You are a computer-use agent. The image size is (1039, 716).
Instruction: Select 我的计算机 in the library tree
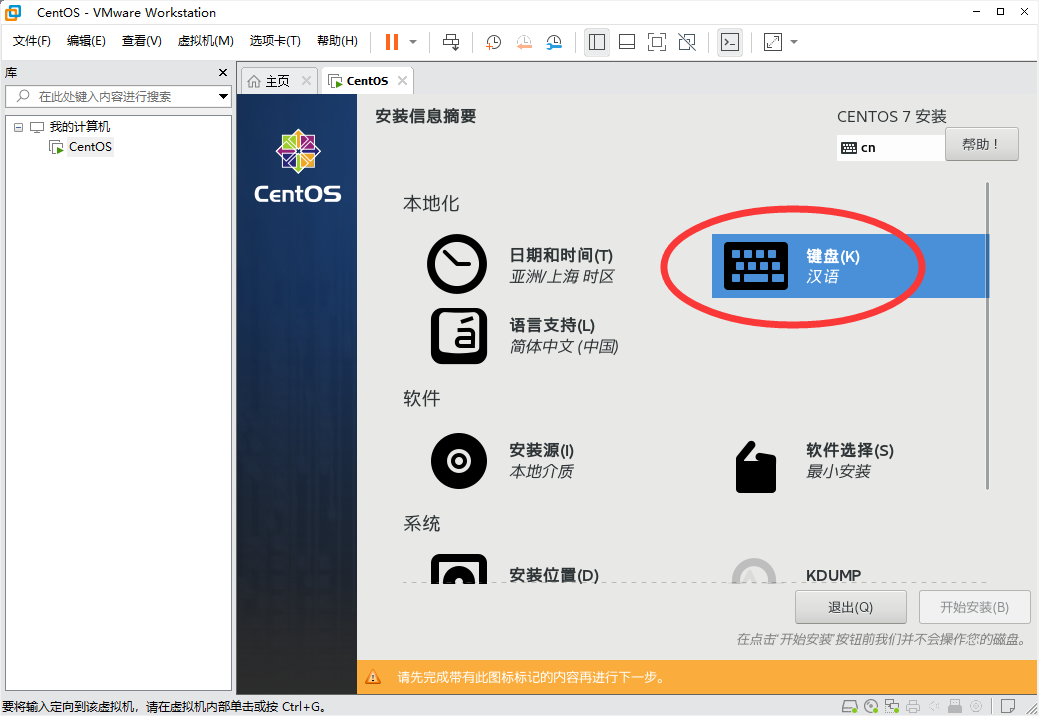click(80, 127)
